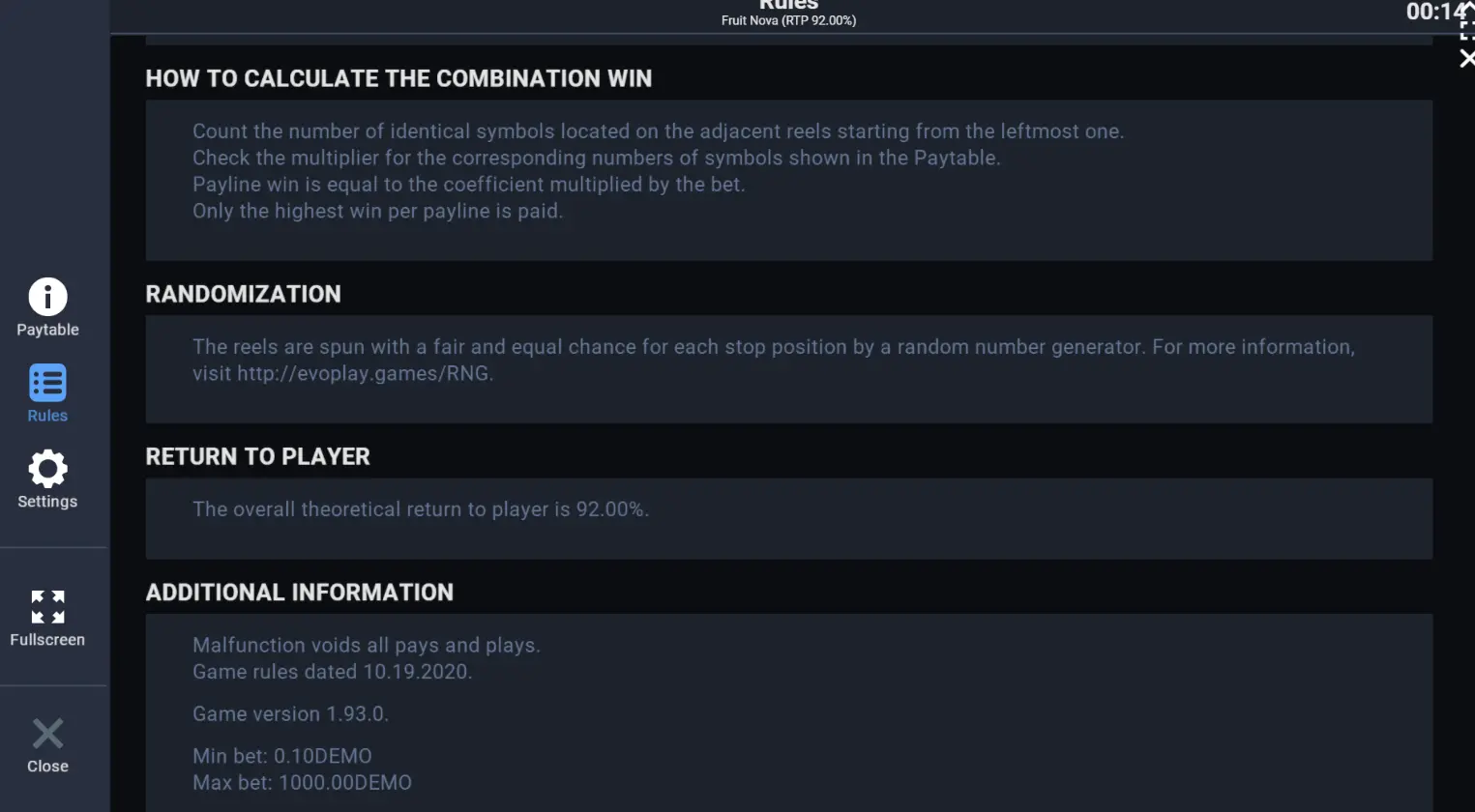
Task: Click the sidebar Close X icon
Action: [47, 734]
